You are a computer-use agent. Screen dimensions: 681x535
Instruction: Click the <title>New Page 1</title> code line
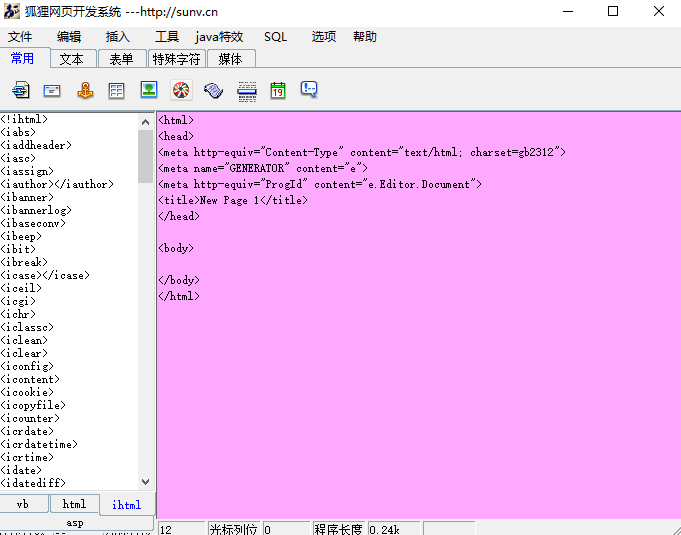(x=233, y=200)
